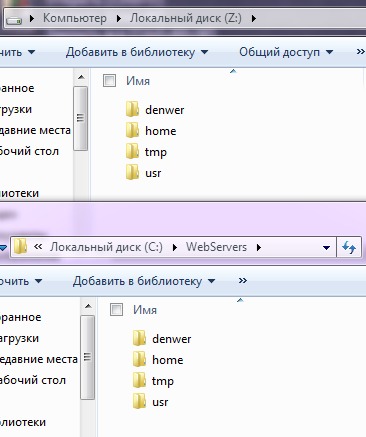Click WebServers breadcrumb segment
366x437 pixels.
click(x=216, y=247)
